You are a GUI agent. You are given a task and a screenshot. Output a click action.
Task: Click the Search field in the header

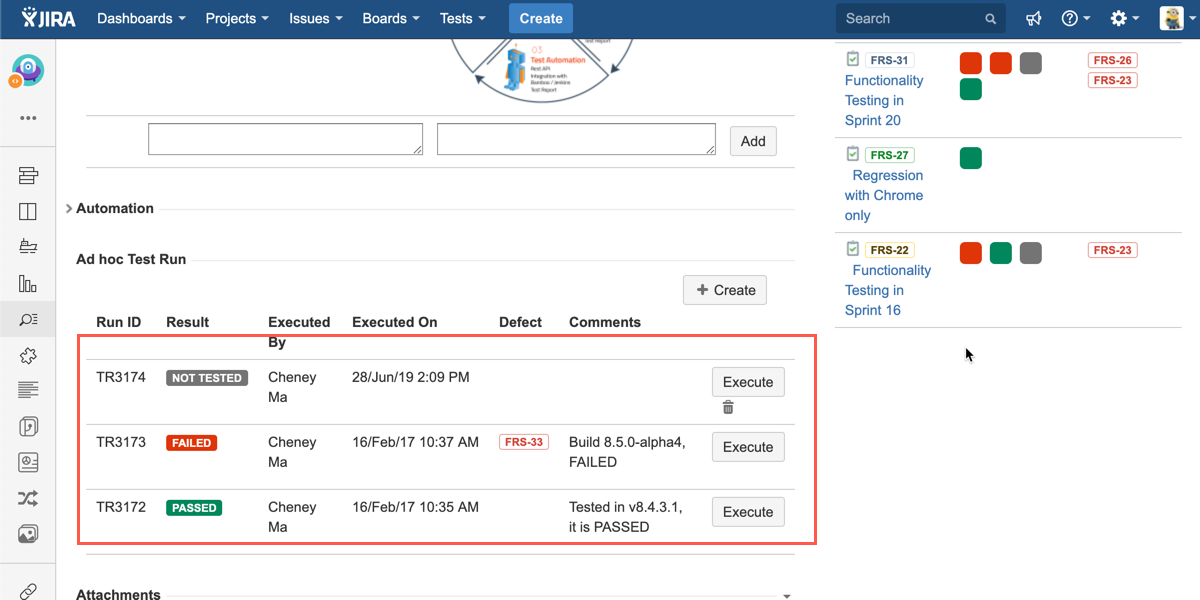(x=910, y=19)
